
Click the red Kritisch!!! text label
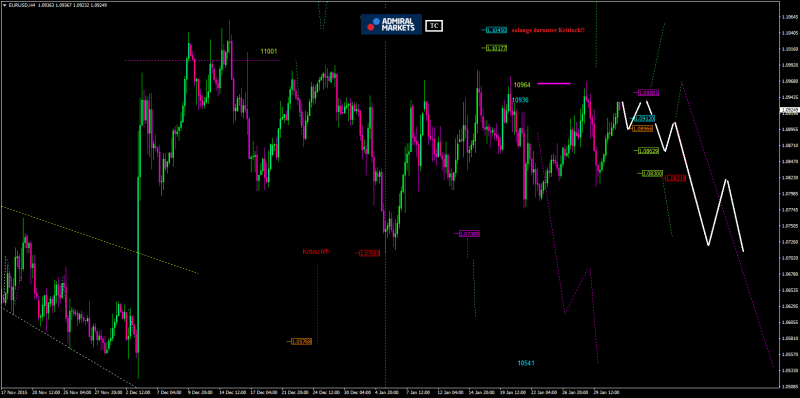315,252
